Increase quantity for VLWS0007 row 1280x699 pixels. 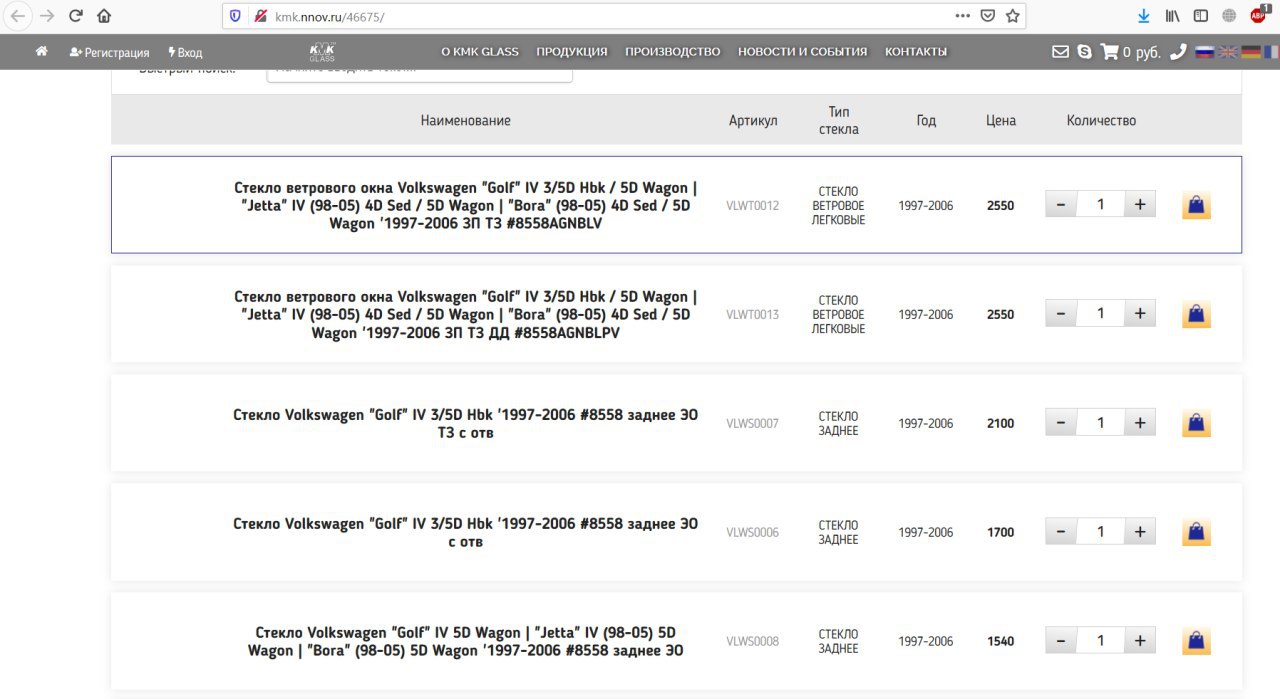click(1139, 423)
